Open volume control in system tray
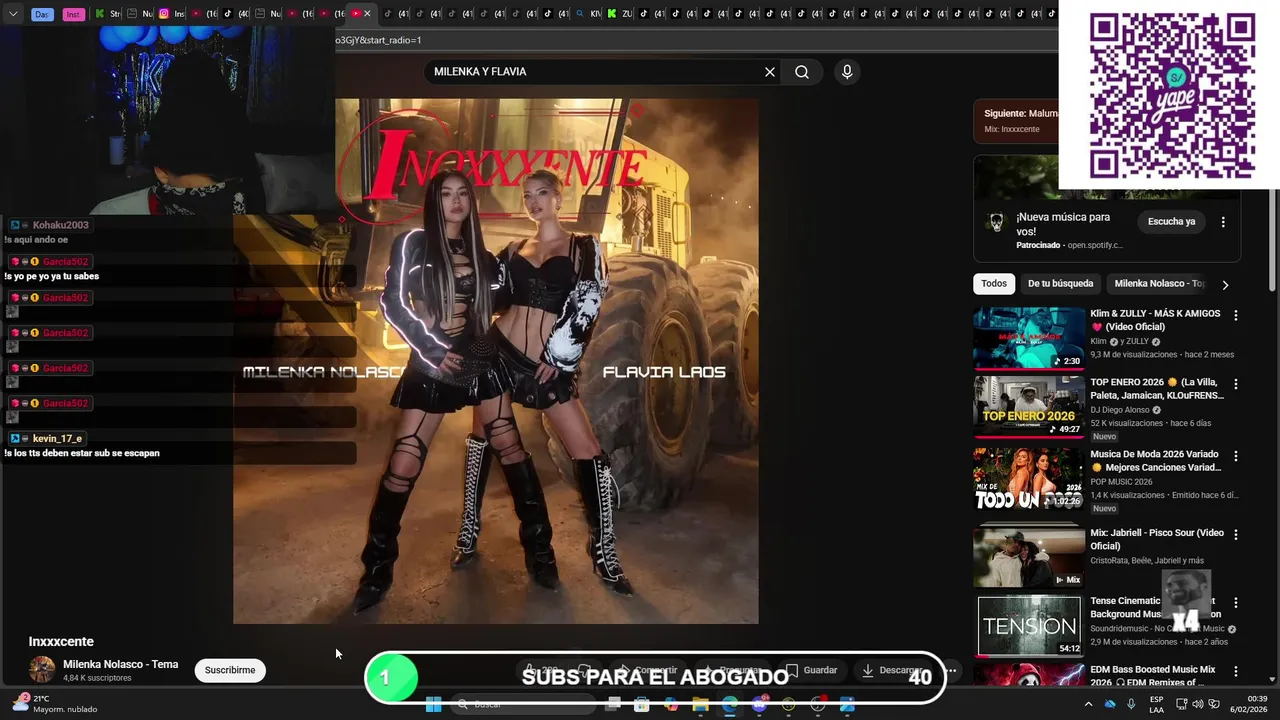This screenshot has width=1280, height=720. 1198,704
